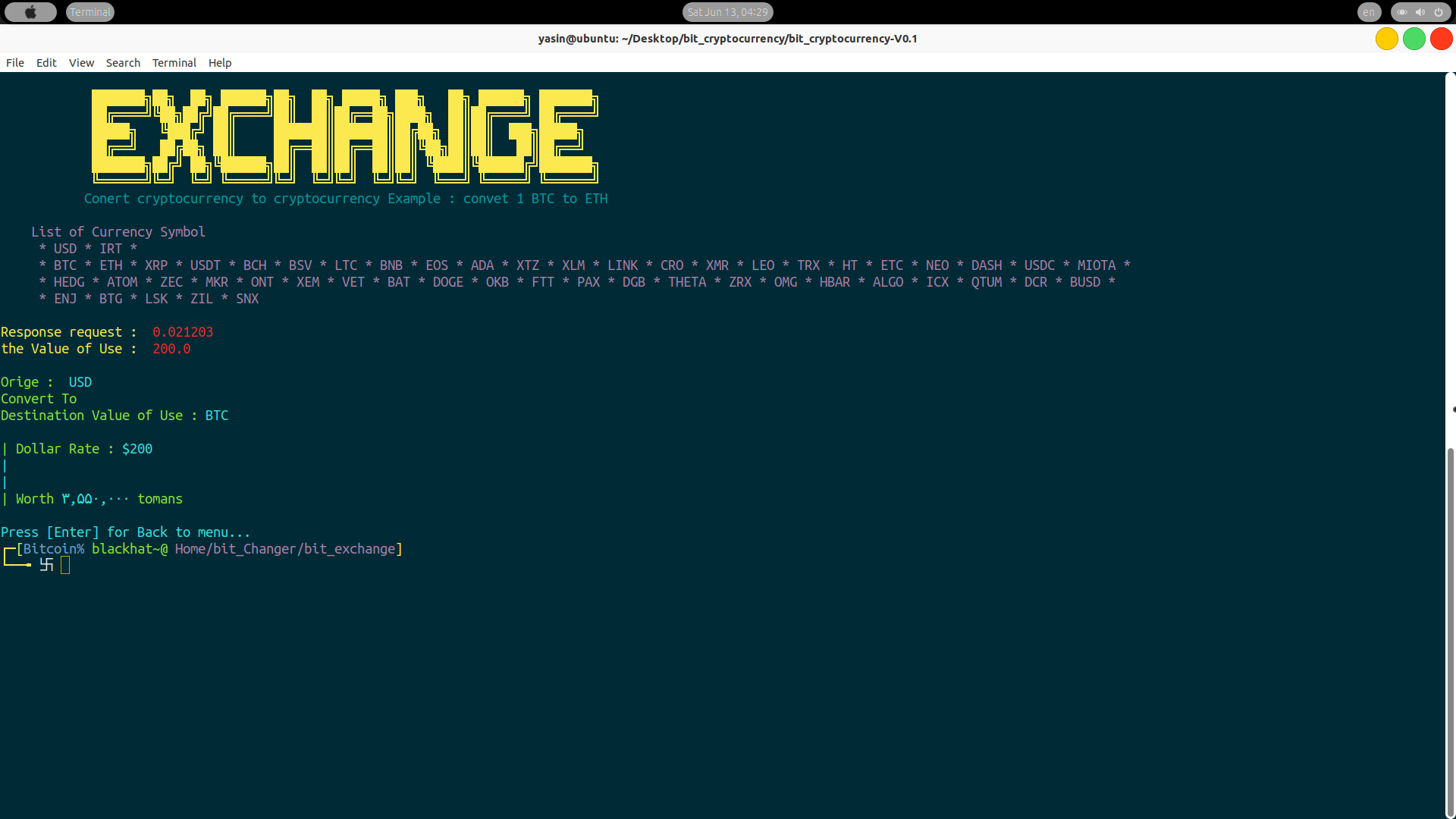1456x819 pixels.
Task: Open the File menu
Action: (x=15, y=63)
